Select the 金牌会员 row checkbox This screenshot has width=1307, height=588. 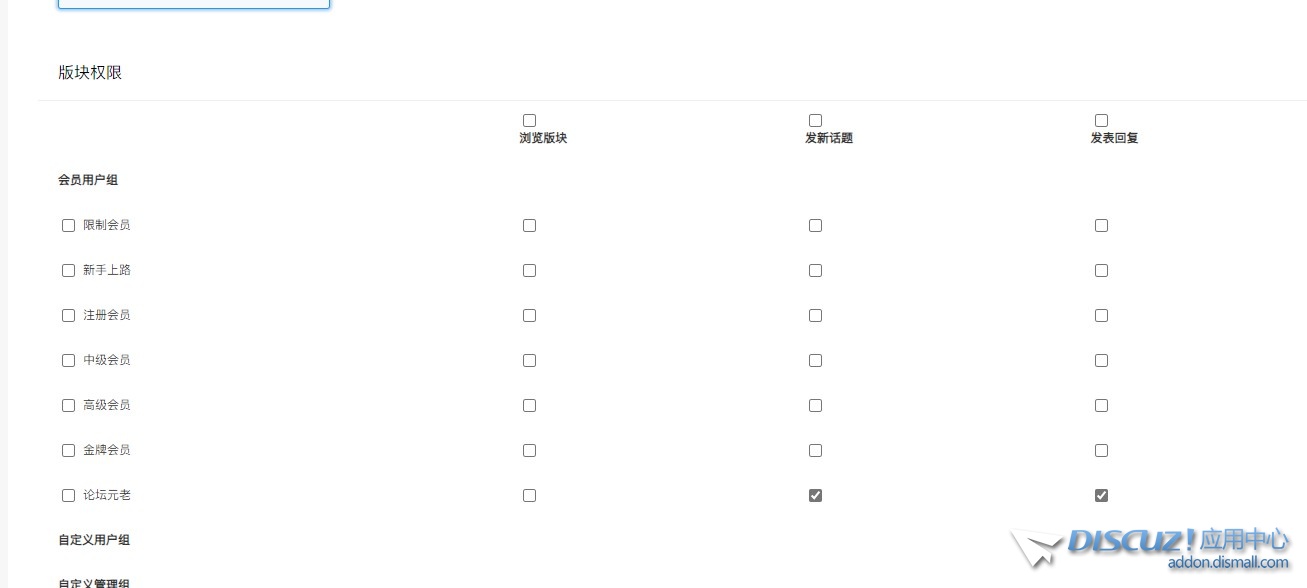click(68, 451)
